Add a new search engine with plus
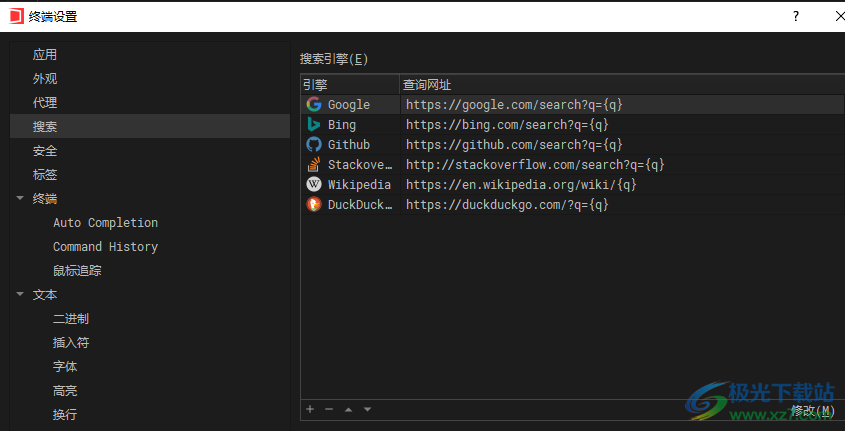The height and width of the screenshot is (431, 845). 310,409
